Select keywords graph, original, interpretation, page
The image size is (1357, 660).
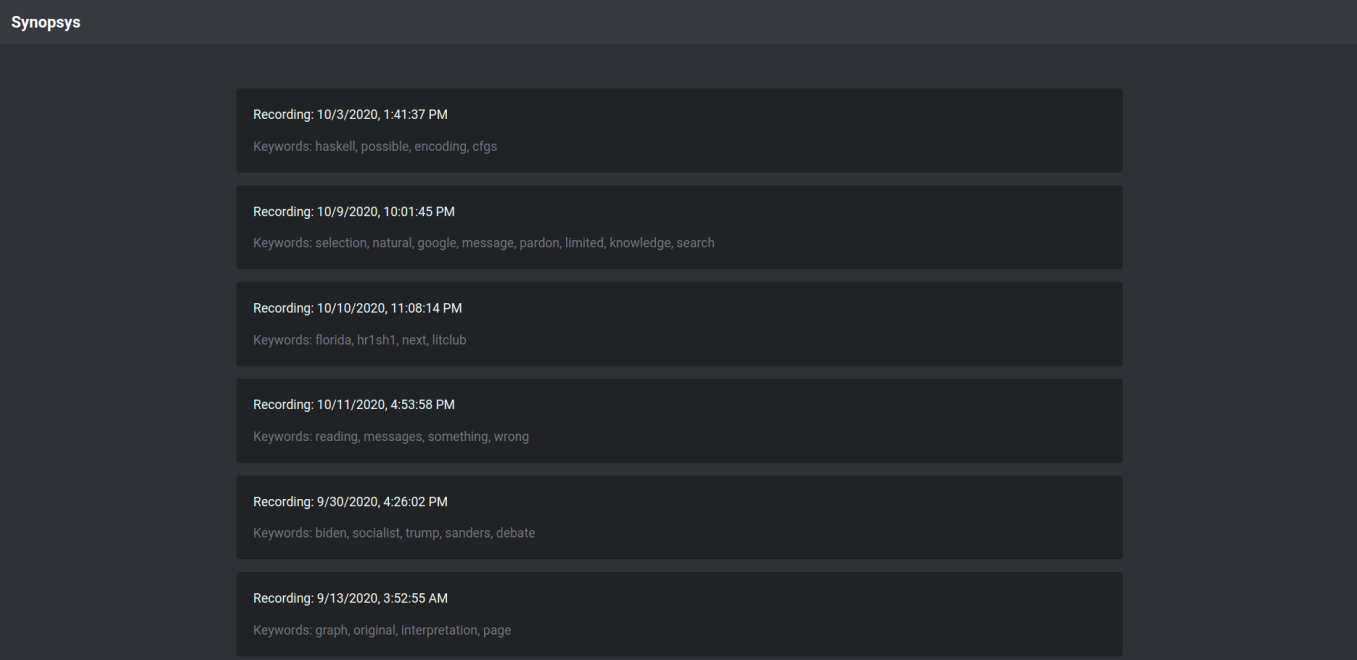(382, 630)
